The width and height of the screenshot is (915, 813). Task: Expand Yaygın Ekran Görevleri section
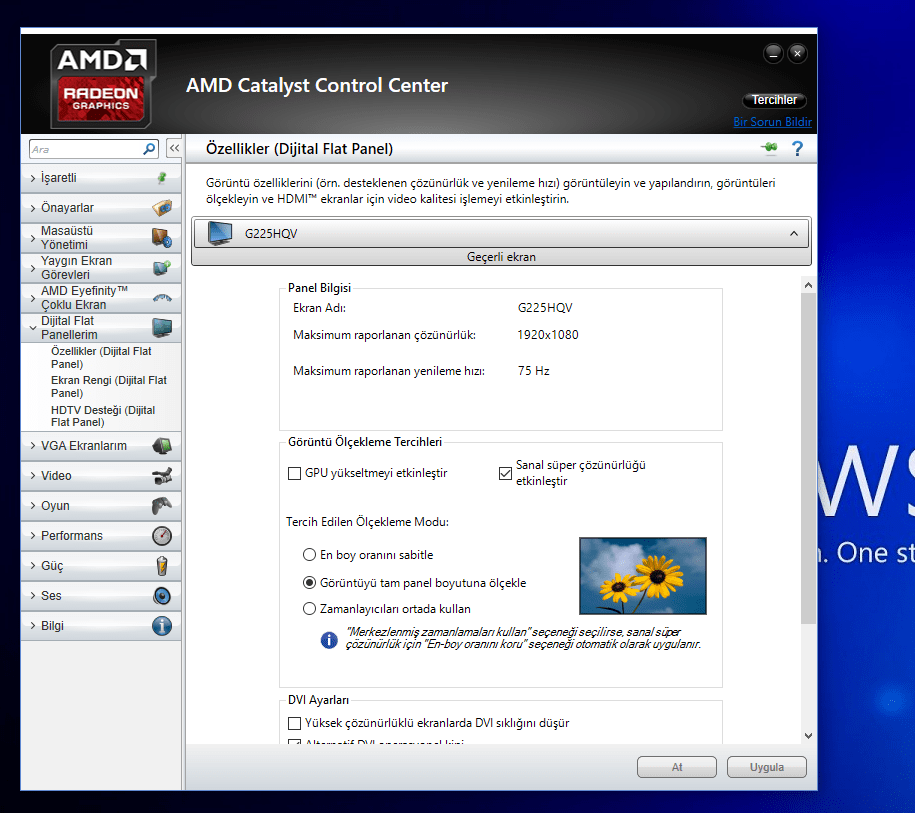(x=33, y=268)
